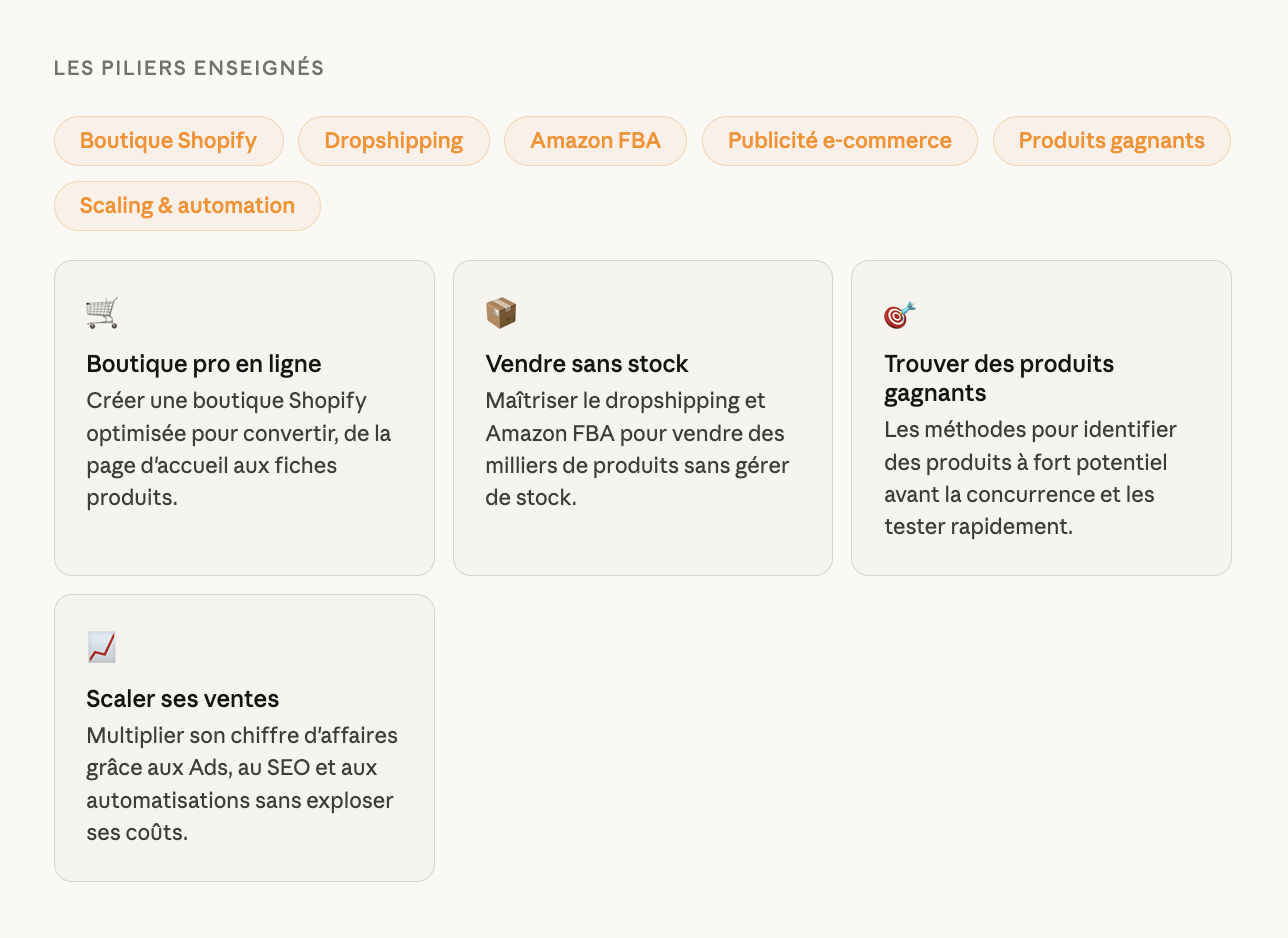
Task: Click the Ads and SEO description text
Action: [x=242, y=784]
